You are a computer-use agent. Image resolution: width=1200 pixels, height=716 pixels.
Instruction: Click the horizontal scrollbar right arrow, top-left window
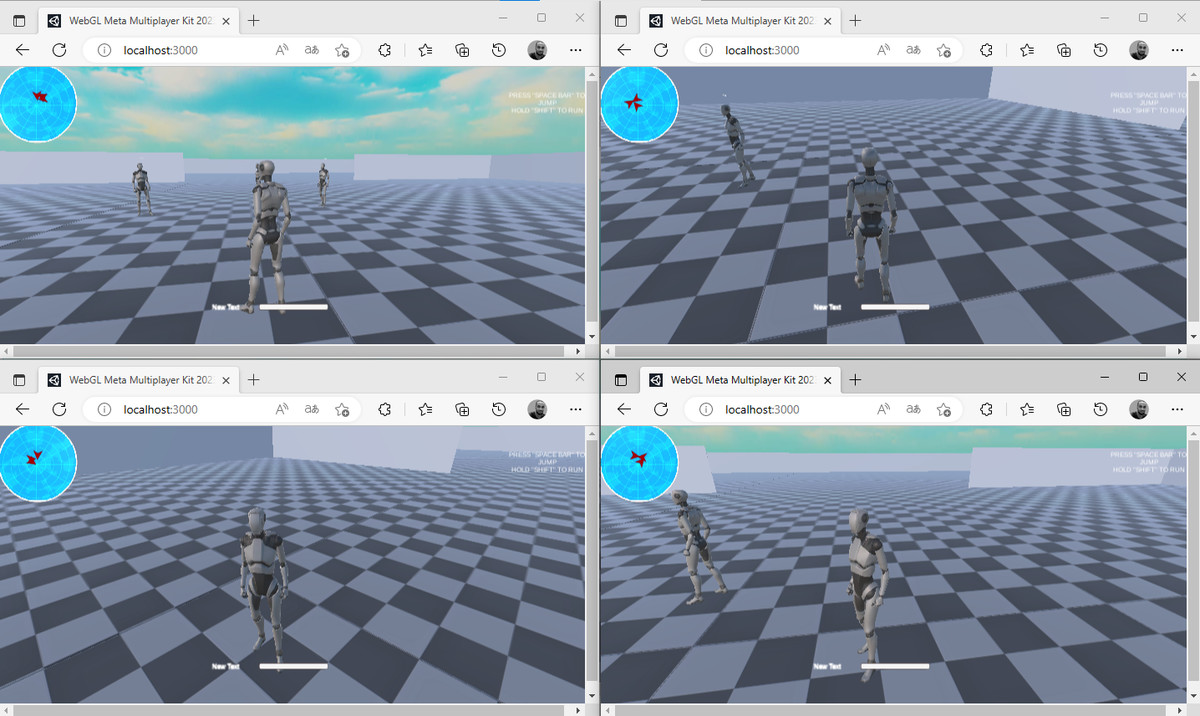click(x=578, y=352)
